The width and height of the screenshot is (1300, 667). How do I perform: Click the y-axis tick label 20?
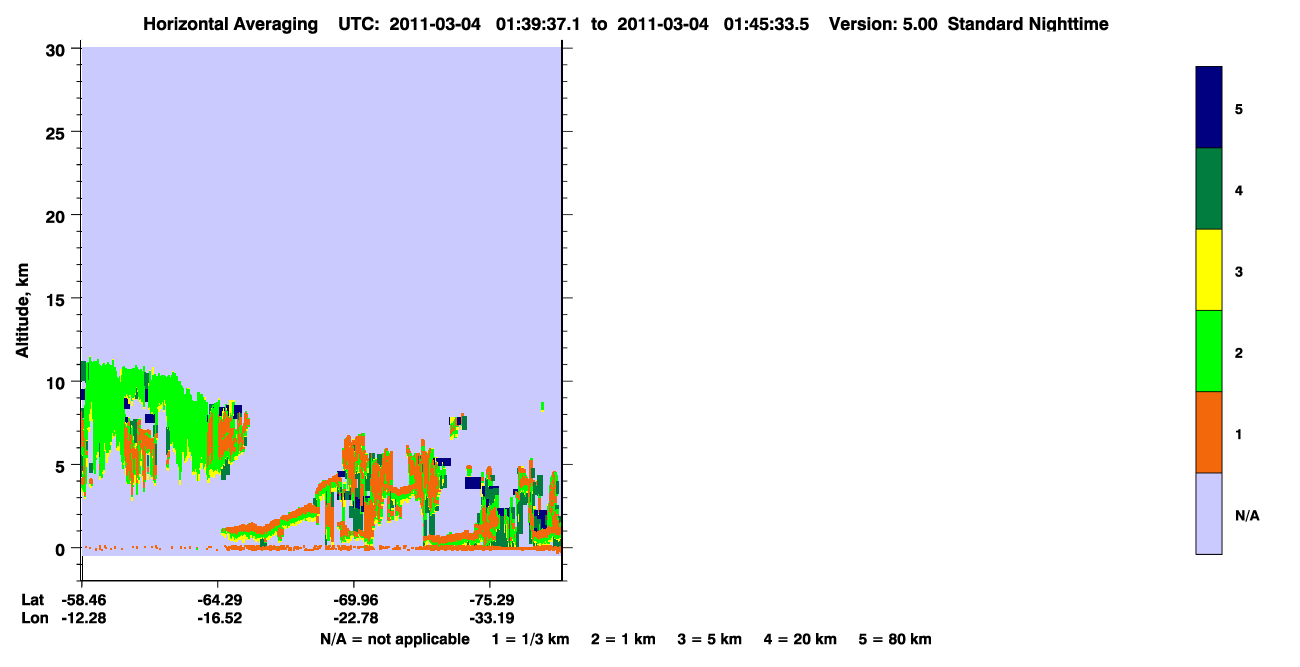point(57,215)
